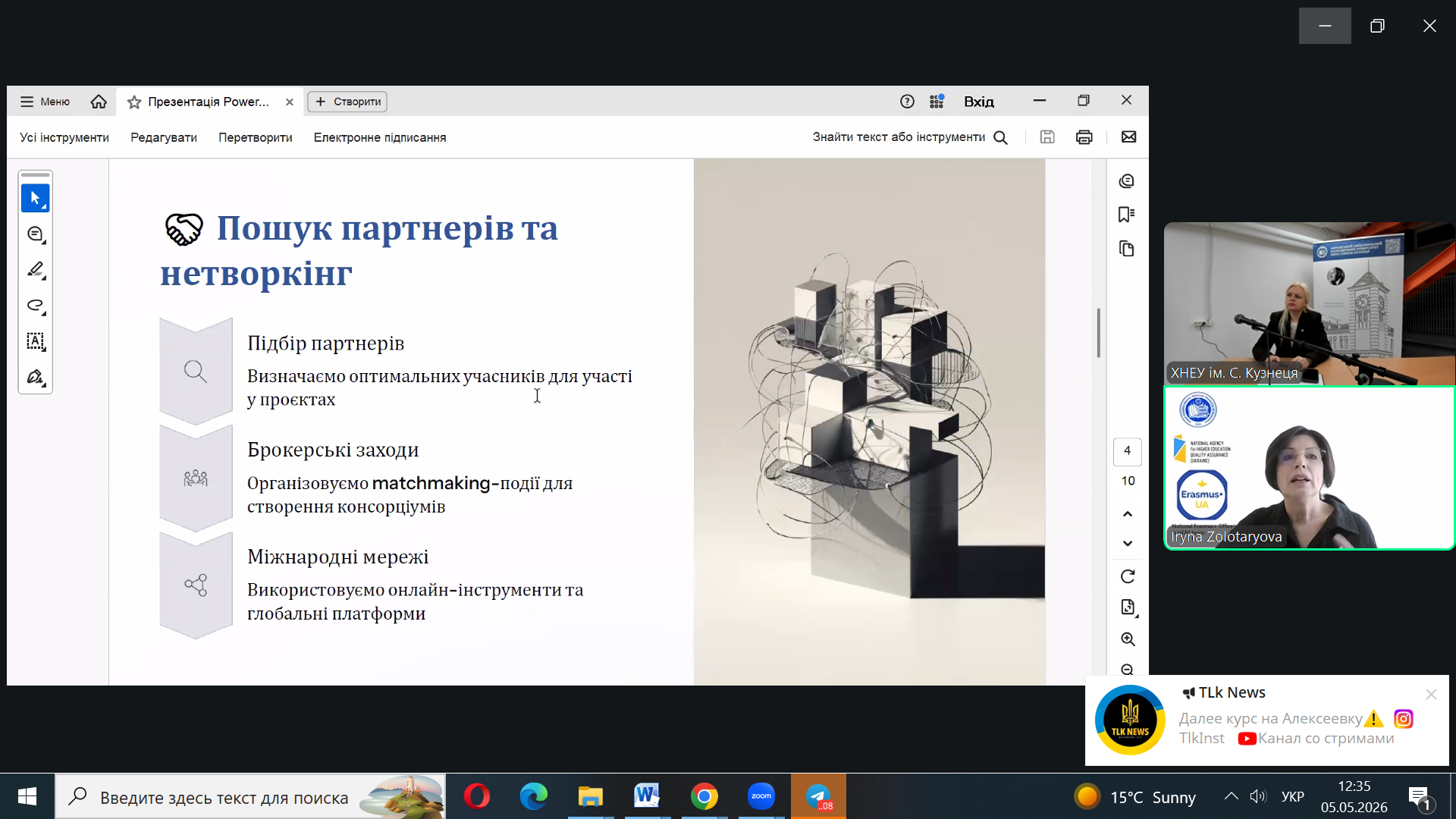This screenshot has height=819, width=1456.
Task: Select the arrow selection tool
Action: coord(35,198)
